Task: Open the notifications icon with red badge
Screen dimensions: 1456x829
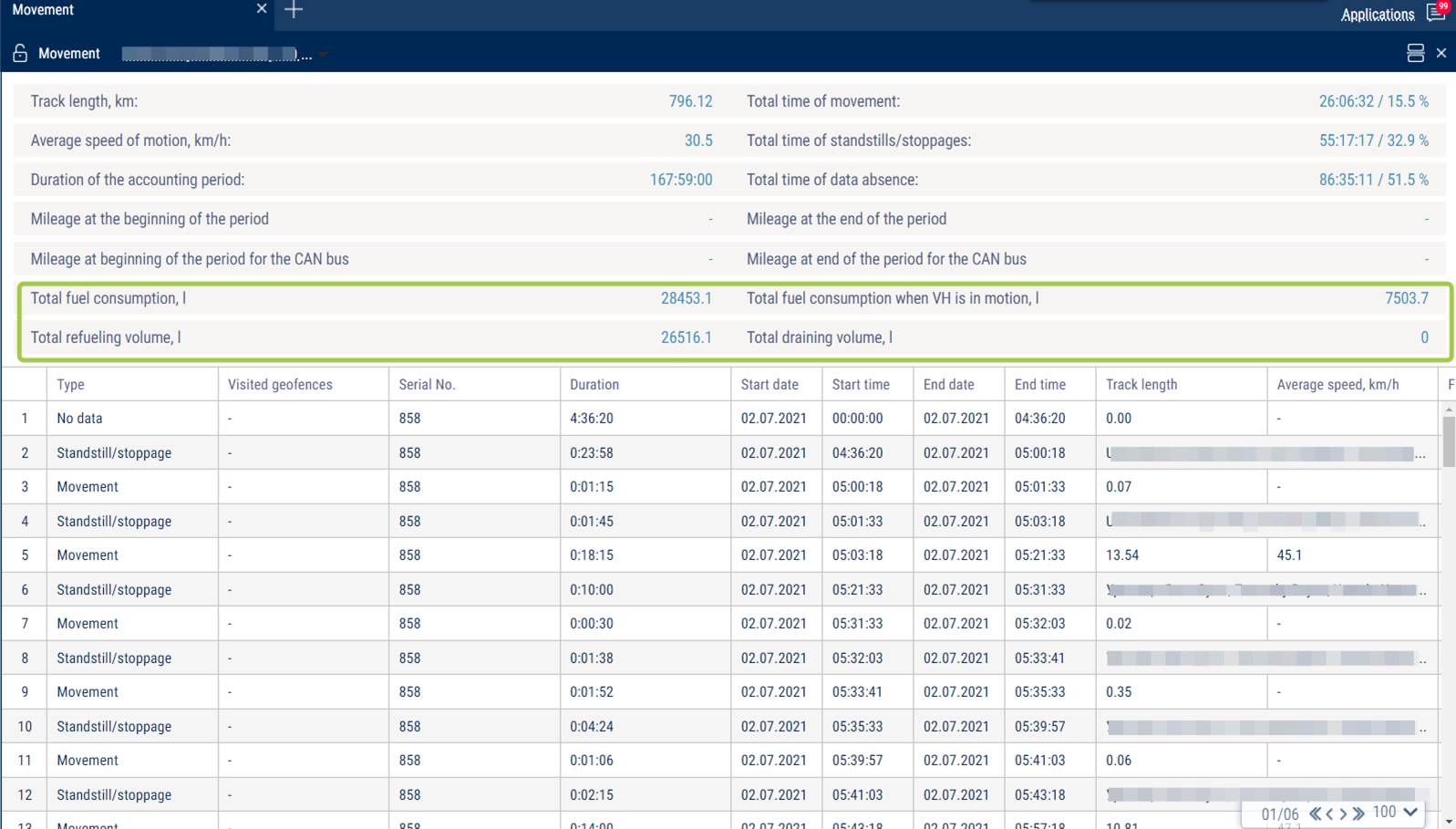Action: (x=1437, y=12)
